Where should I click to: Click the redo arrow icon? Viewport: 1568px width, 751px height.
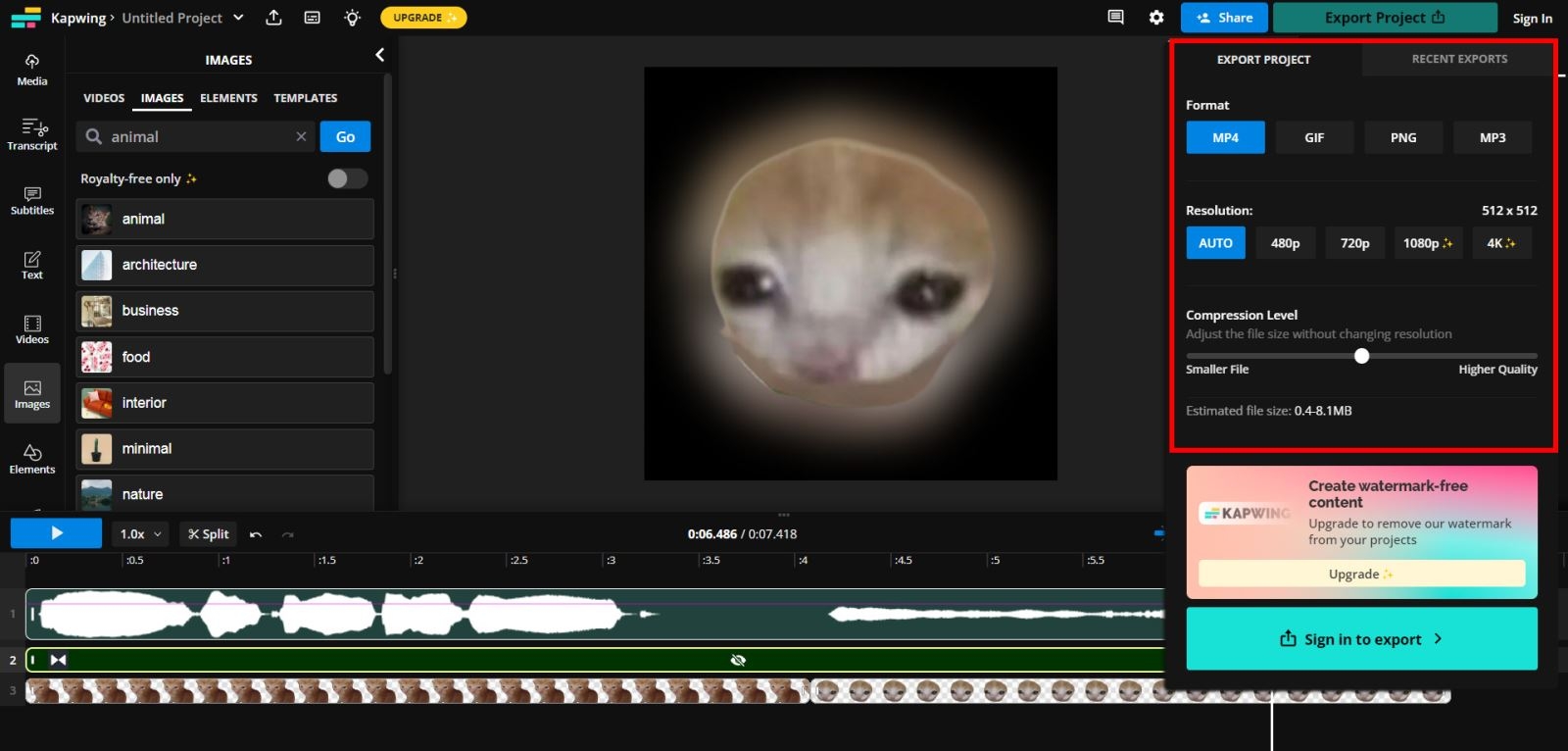click(288, 534)
